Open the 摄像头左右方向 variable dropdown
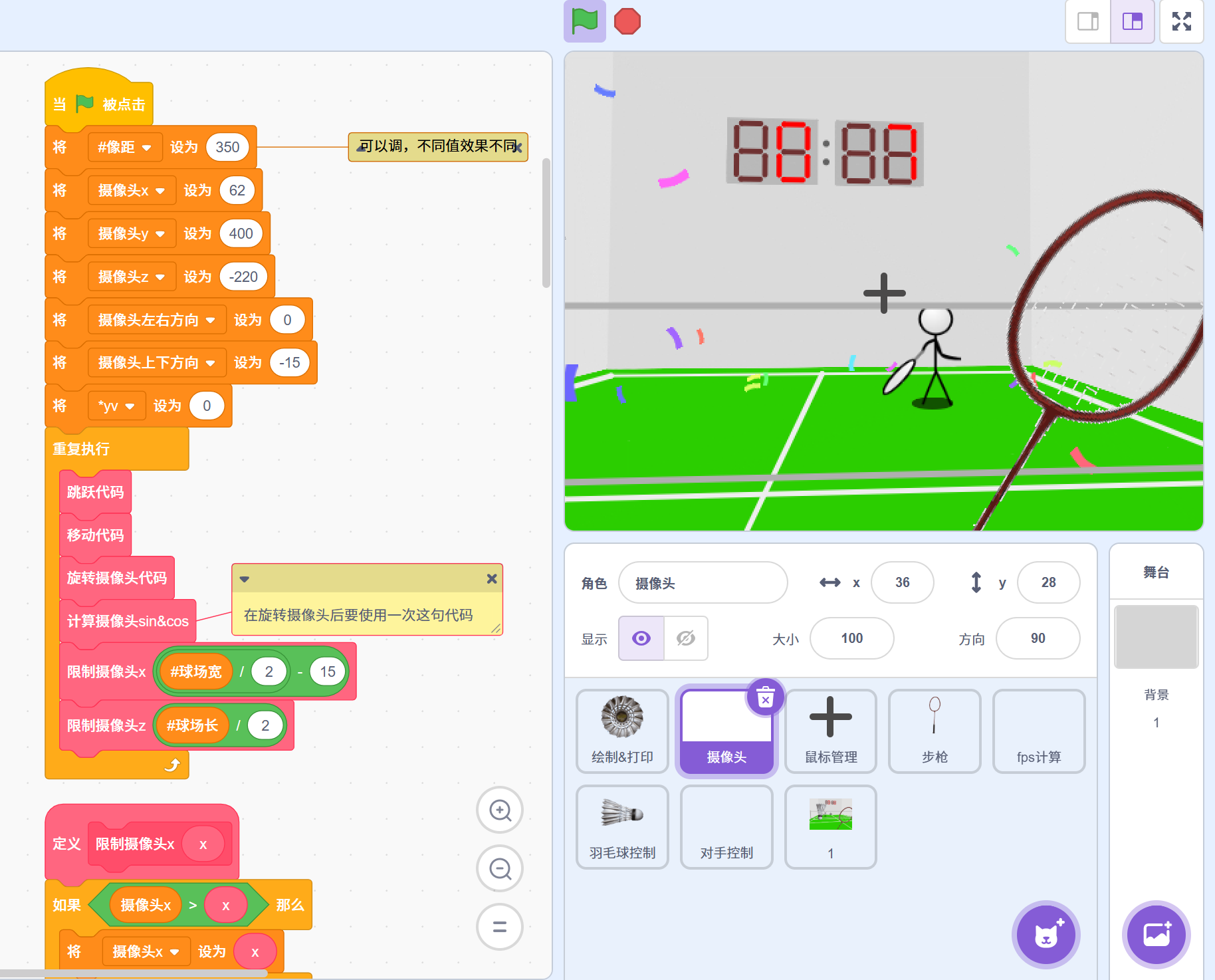The width and height of the screenshot is (1215, 980). pos(210,320)
